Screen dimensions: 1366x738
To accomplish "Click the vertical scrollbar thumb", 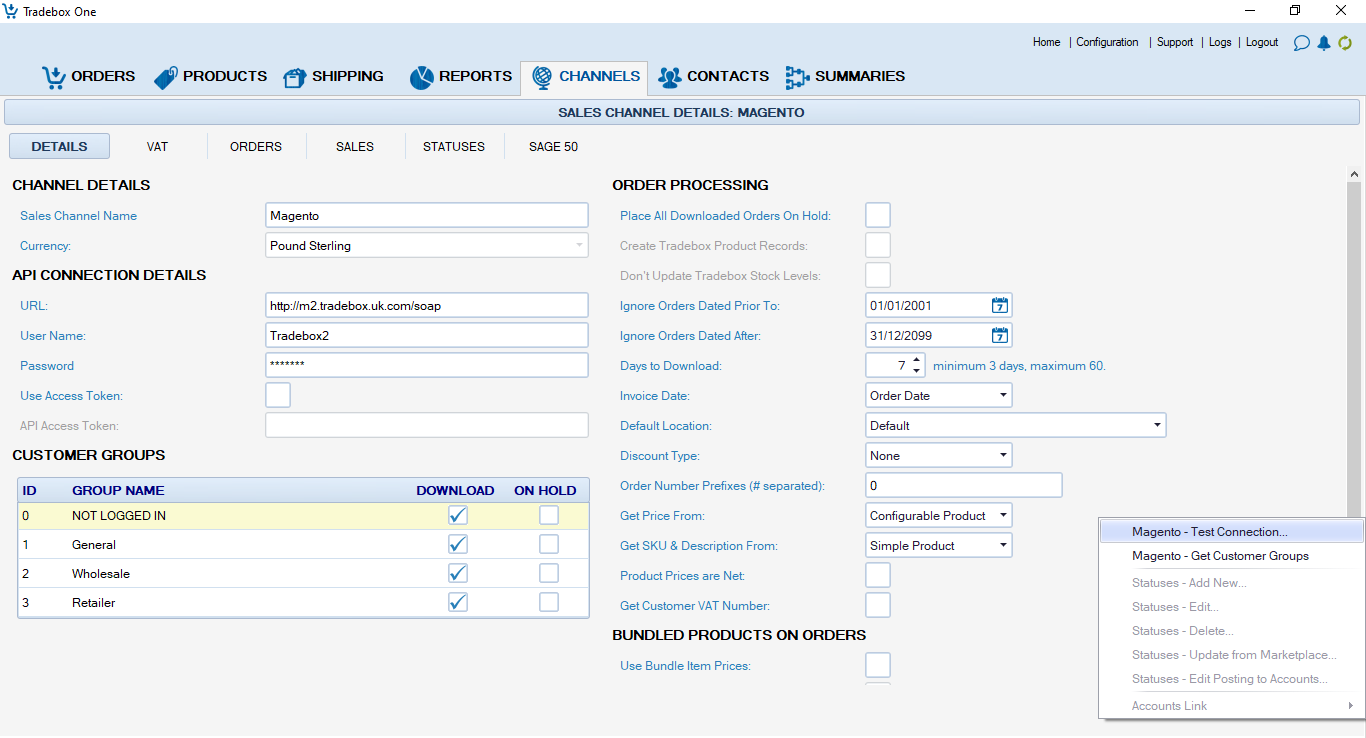I will (x=1354, y=350).
